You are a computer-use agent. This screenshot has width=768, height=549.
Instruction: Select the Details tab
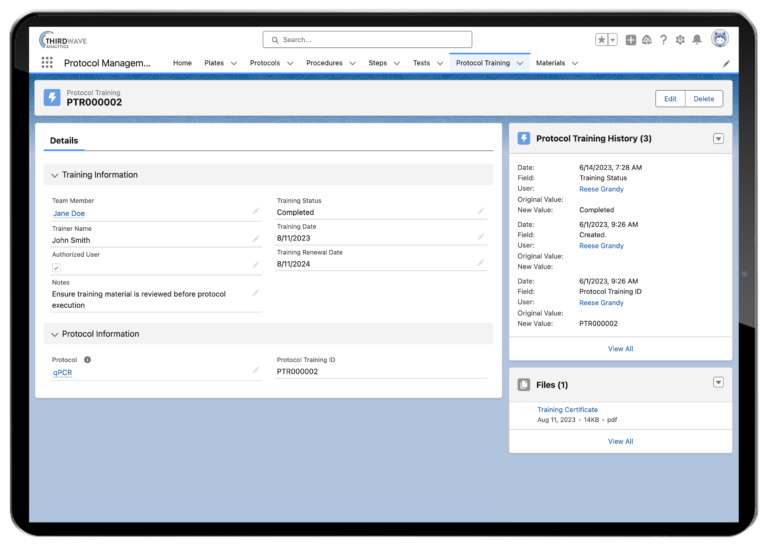pos(64,141)
